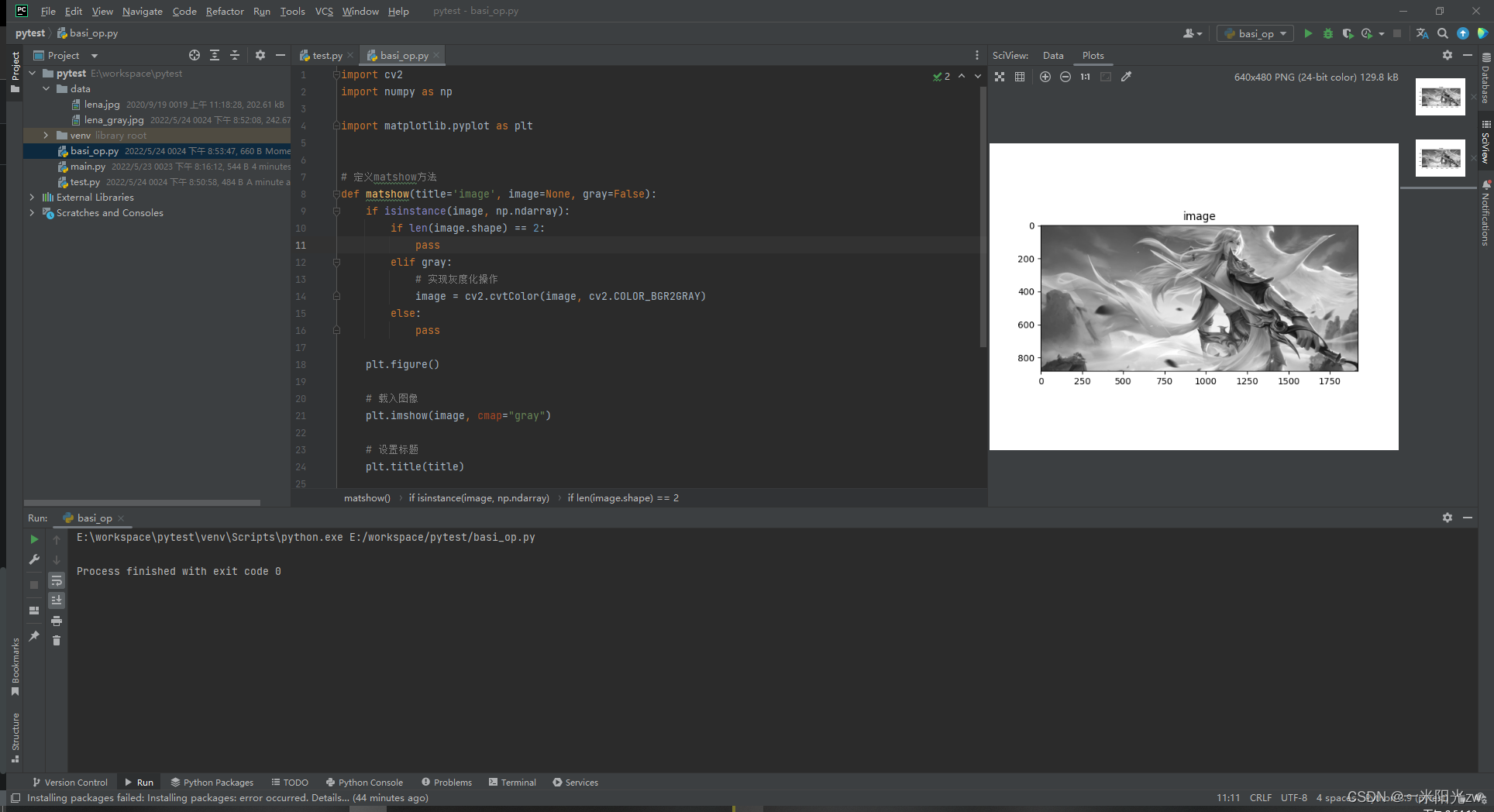This screenshot has width=1494, height=812.
Task: Pick a color with the SciView eyedropper
Action: pyautogui.click(x=1126, y=77)
